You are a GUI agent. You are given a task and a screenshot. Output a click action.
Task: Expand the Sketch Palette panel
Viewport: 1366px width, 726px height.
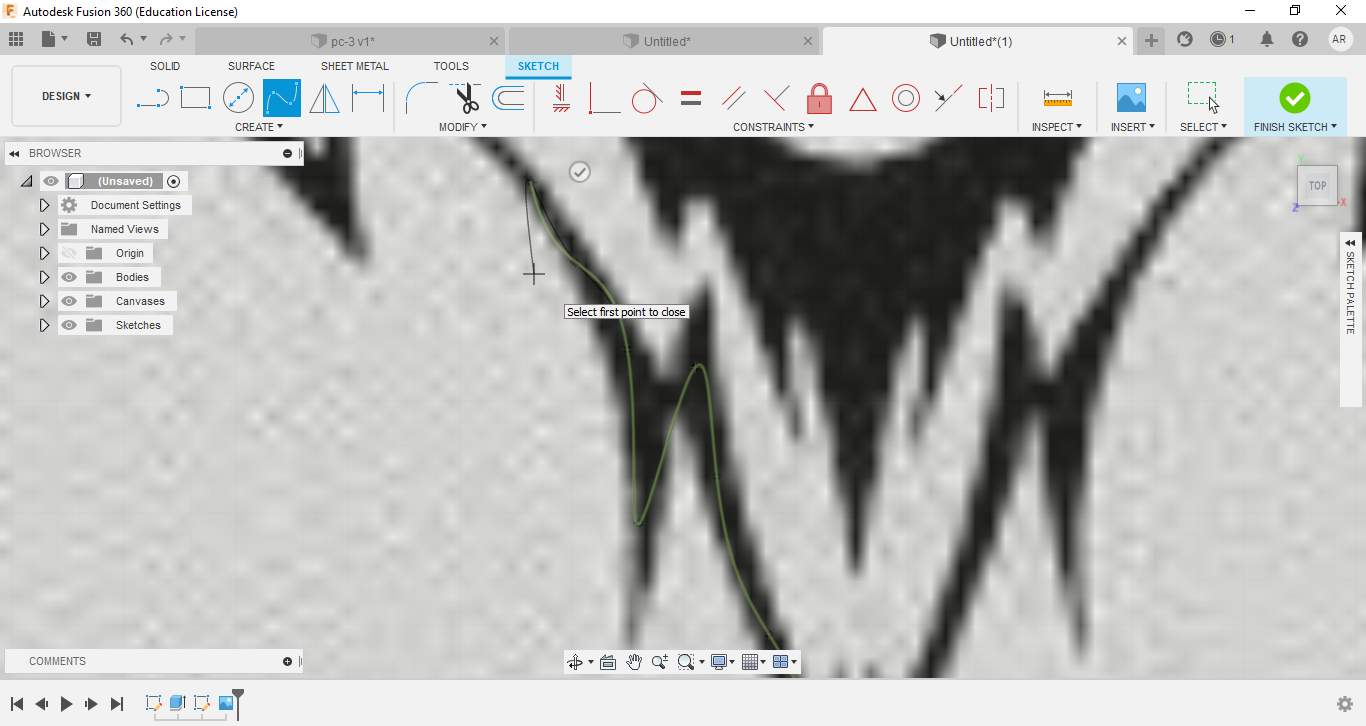pyautogui.click(x=1350, y=243)
